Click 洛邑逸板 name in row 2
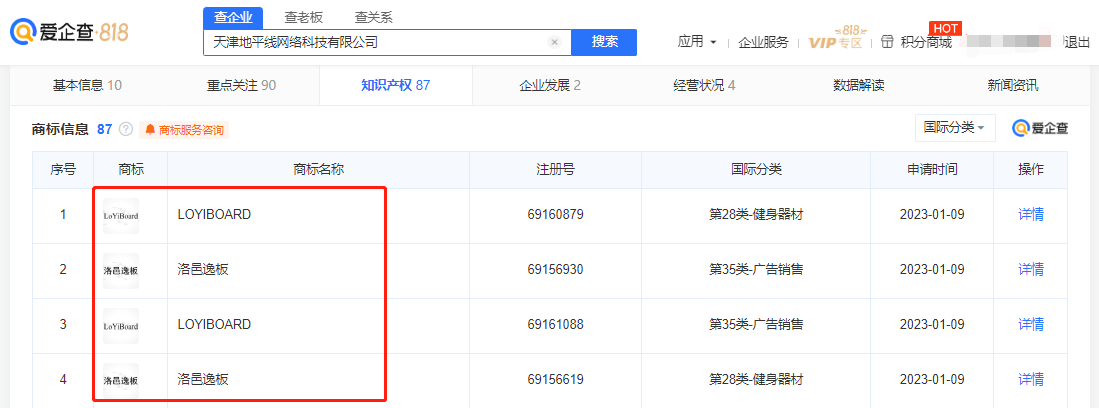This screenshot has height=408, width=1099. (x=203, y=269)
